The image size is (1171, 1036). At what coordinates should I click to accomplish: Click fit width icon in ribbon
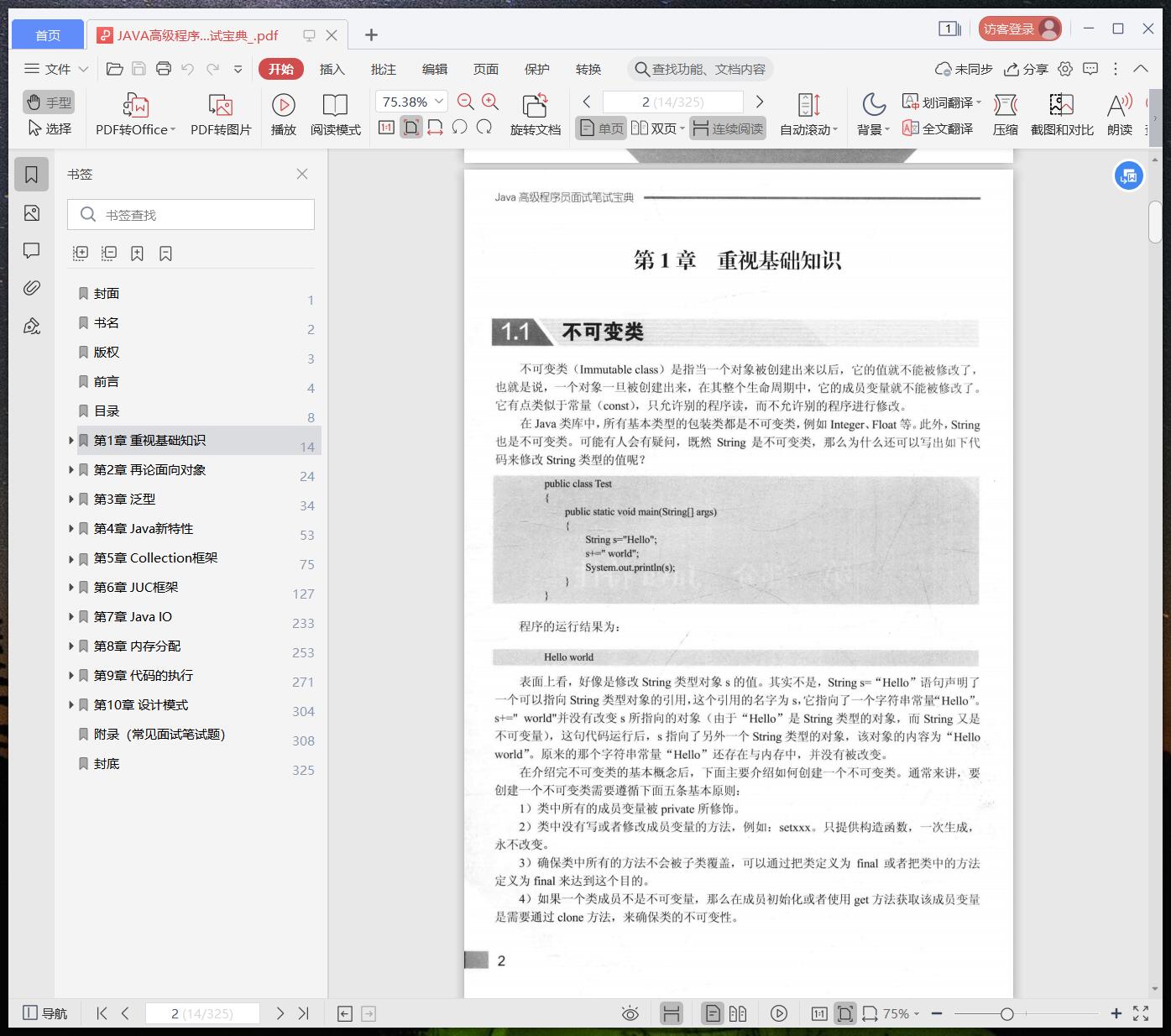[435, 128]
